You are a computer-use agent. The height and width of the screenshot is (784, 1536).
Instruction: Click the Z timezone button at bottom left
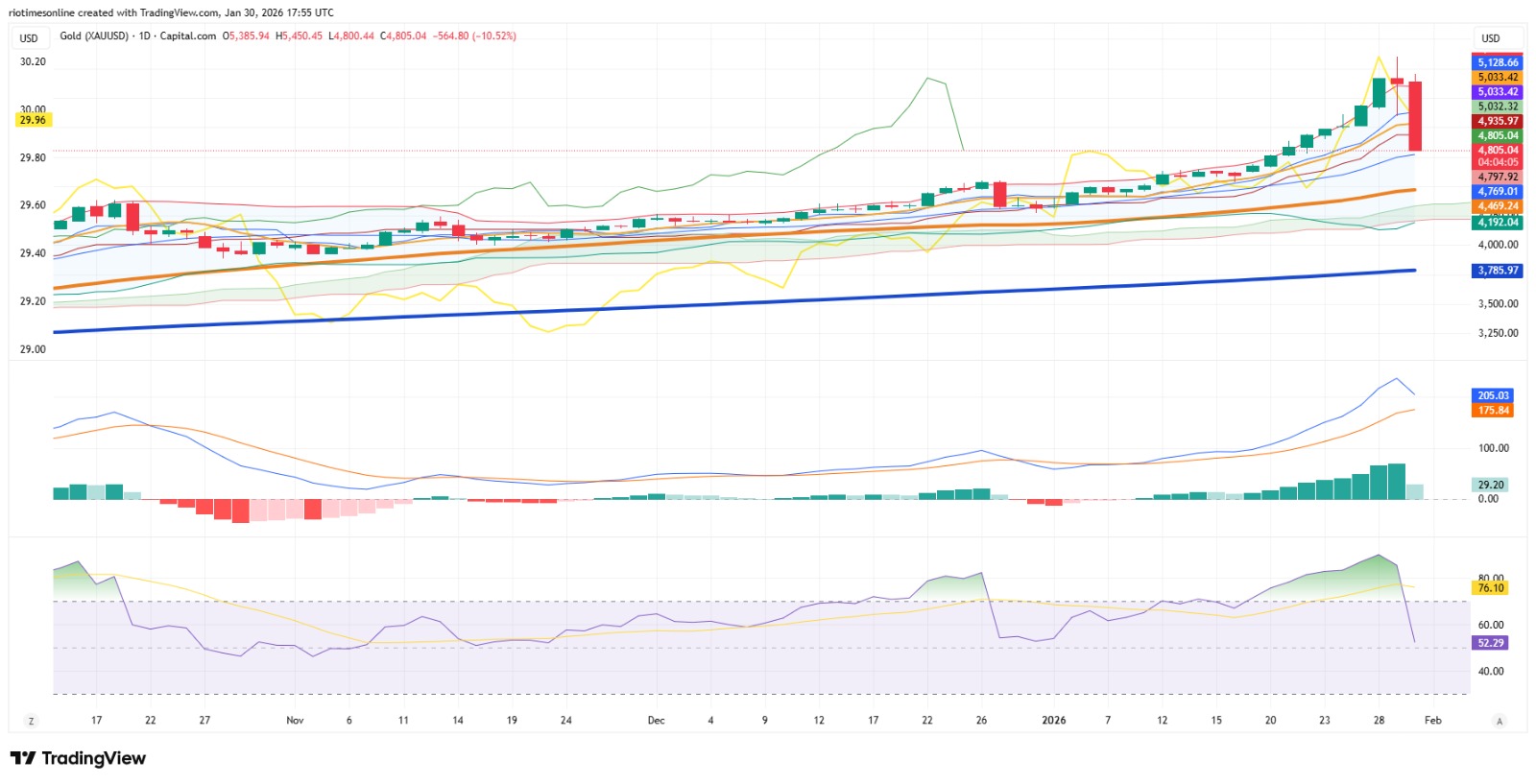(31, 721)
